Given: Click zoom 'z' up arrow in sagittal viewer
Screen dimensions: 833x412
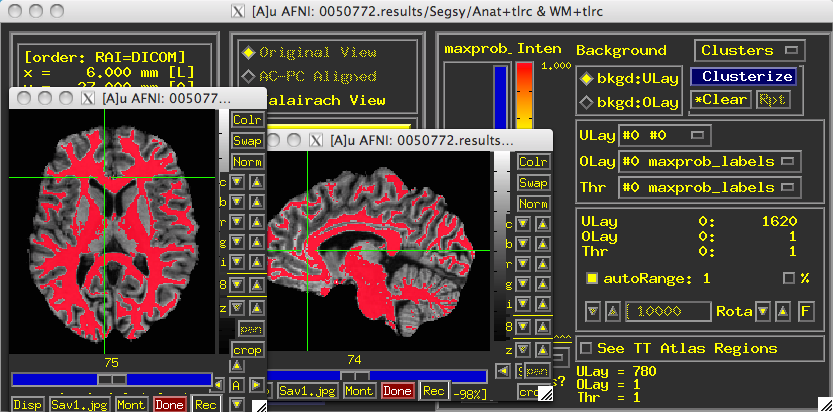Looking at the screenshot, I should click(x=542, y=349).
